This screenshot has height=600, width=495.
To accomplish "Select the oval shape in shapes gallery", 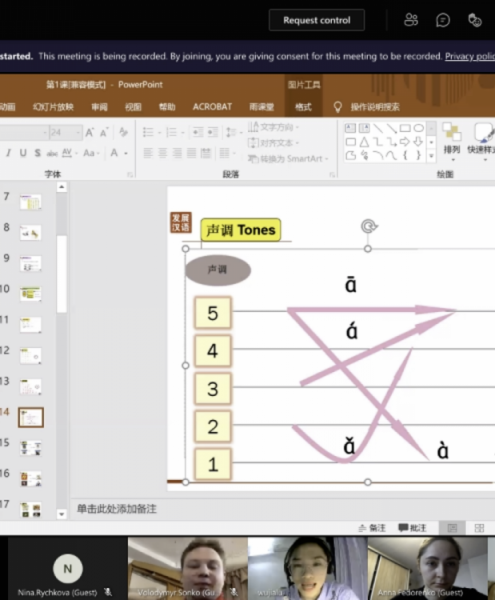I will (x=418, y=128).
